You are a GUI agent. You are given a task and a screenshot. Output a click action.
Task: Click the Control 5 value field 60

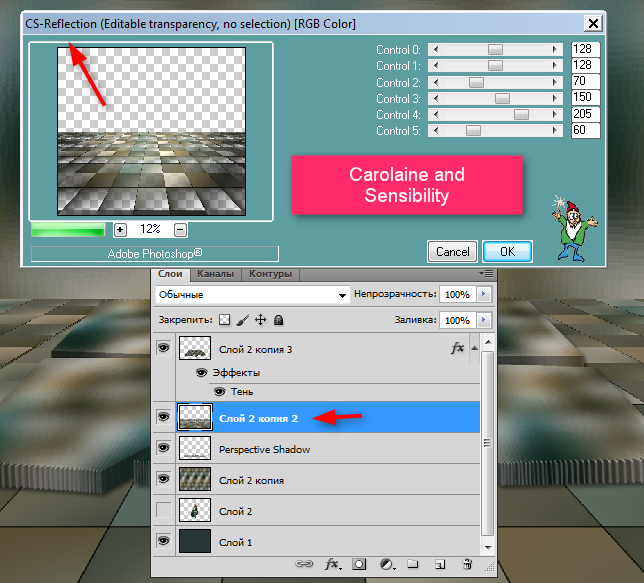pyautogui.click(x=586, y=130)
